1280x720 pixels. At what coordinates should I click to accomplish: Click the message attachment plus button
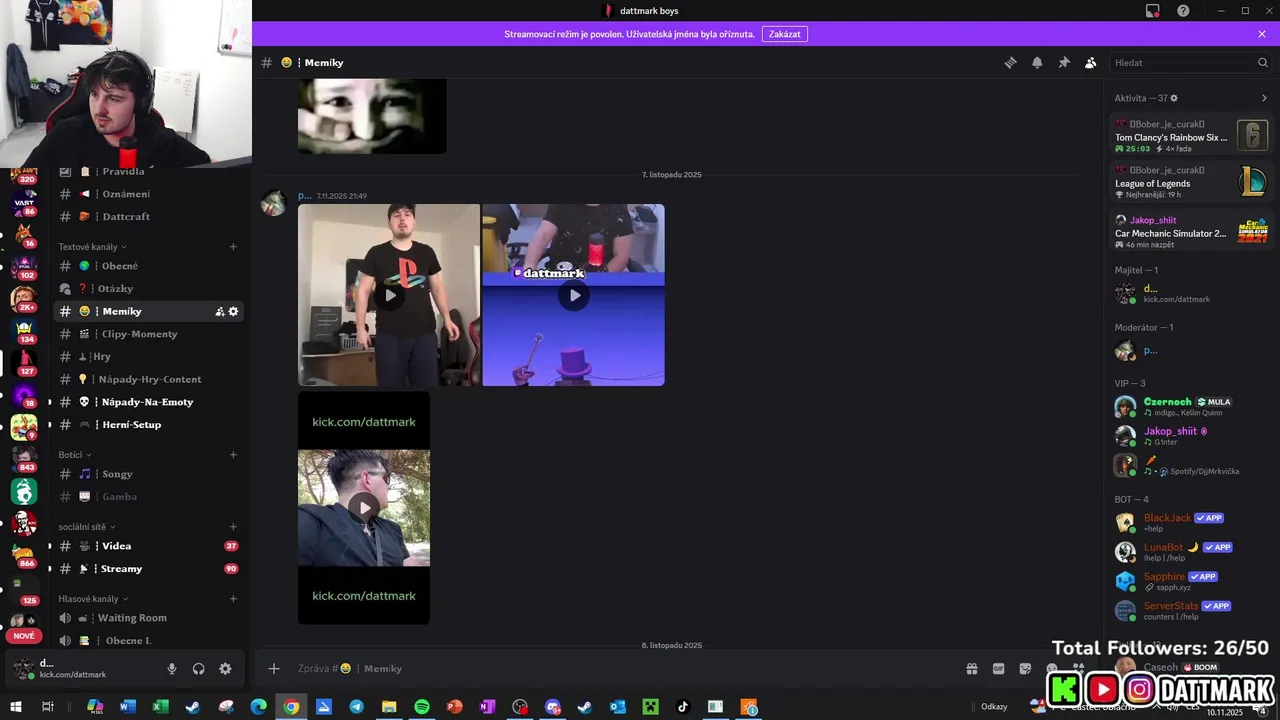pyautogui.click(x=274, y=668)
